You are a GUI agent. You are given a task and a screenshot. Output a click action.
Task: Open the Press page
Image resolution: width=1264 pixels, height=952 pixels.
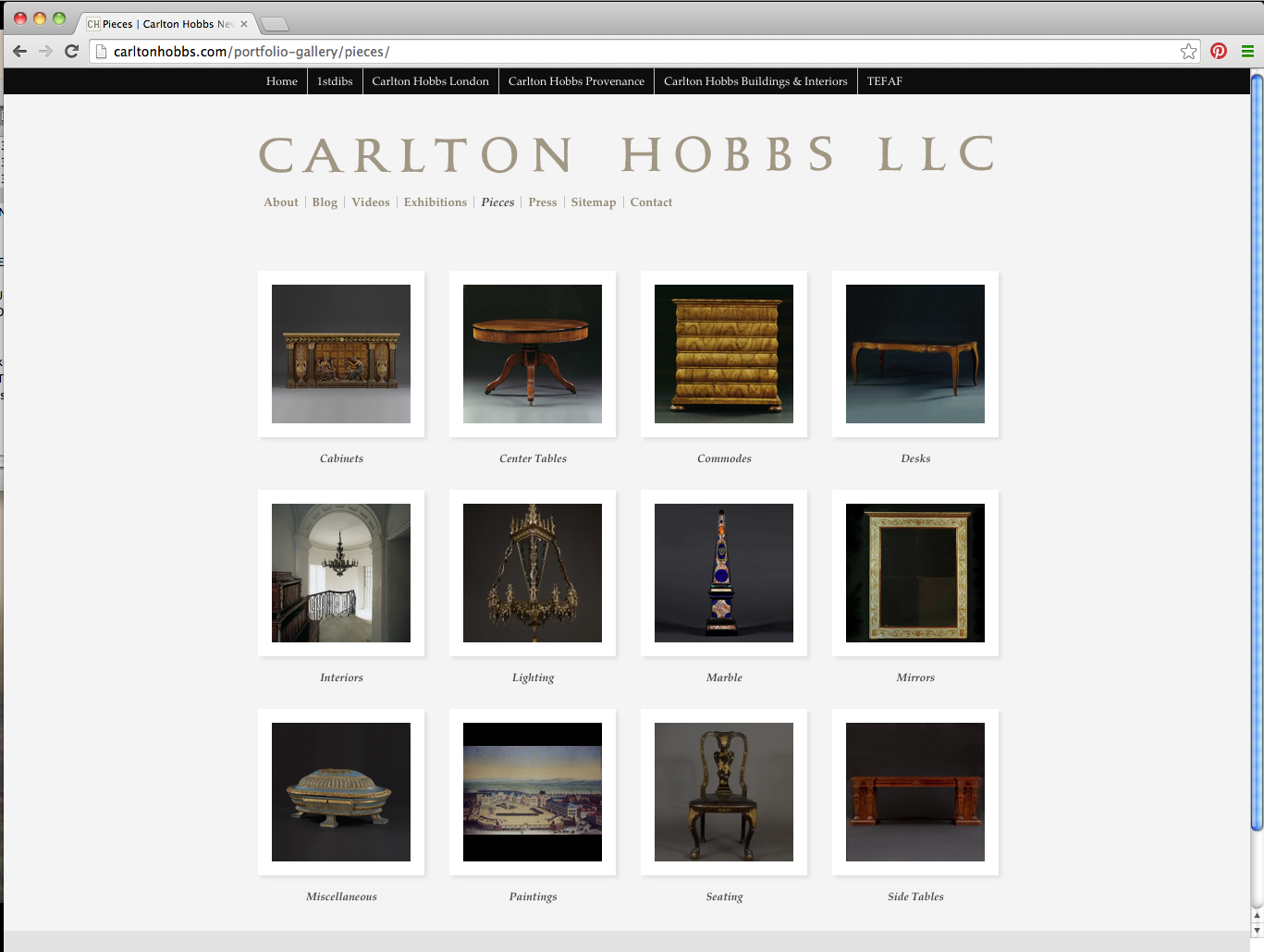(543, 202)
